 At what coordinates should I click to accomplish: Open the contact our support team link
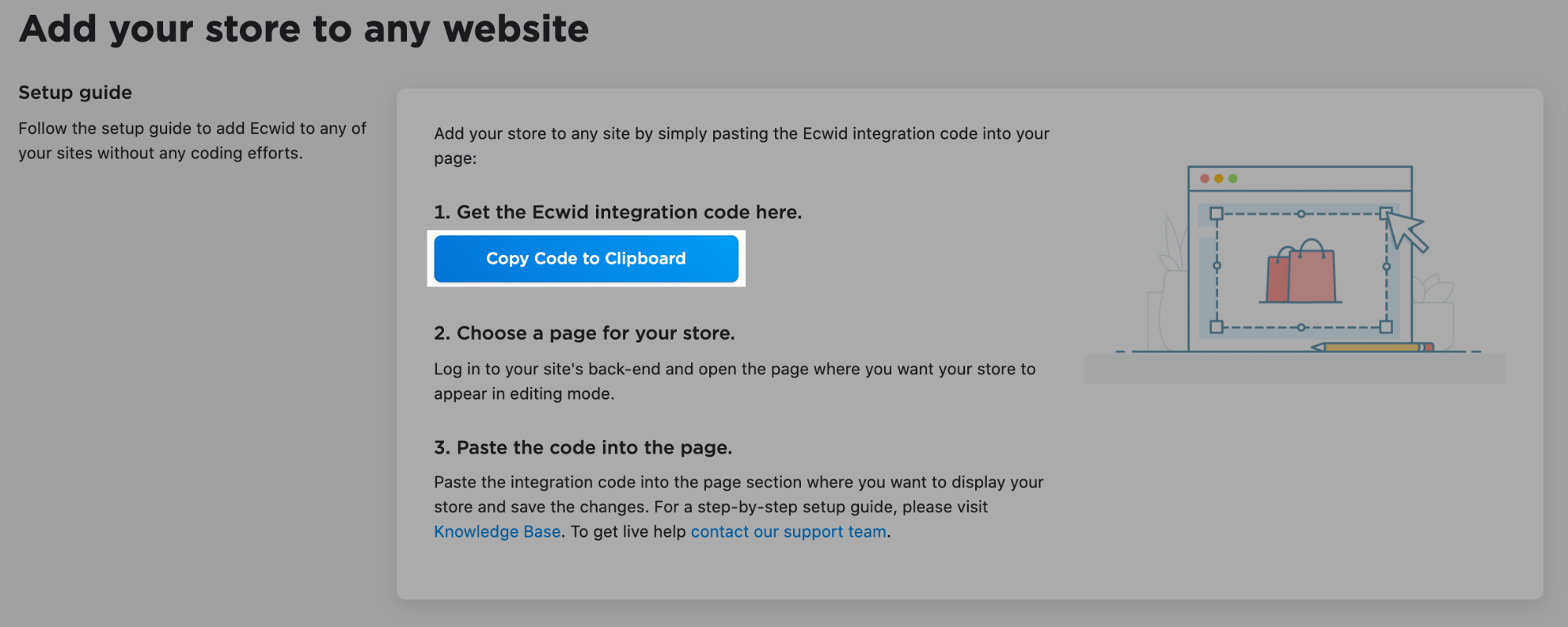[788, 532]
